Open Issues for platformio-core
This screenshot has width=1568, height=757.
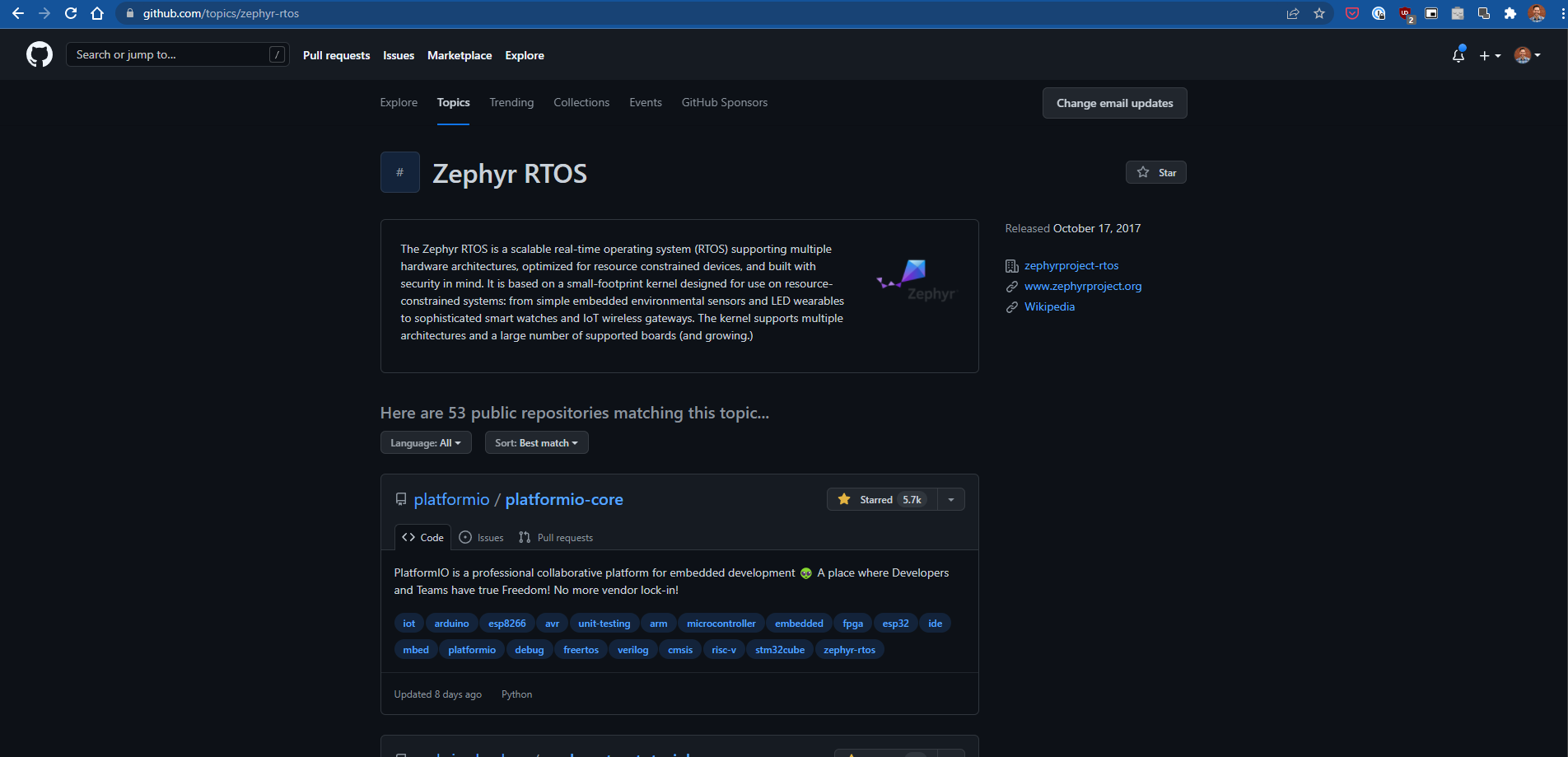481,537
